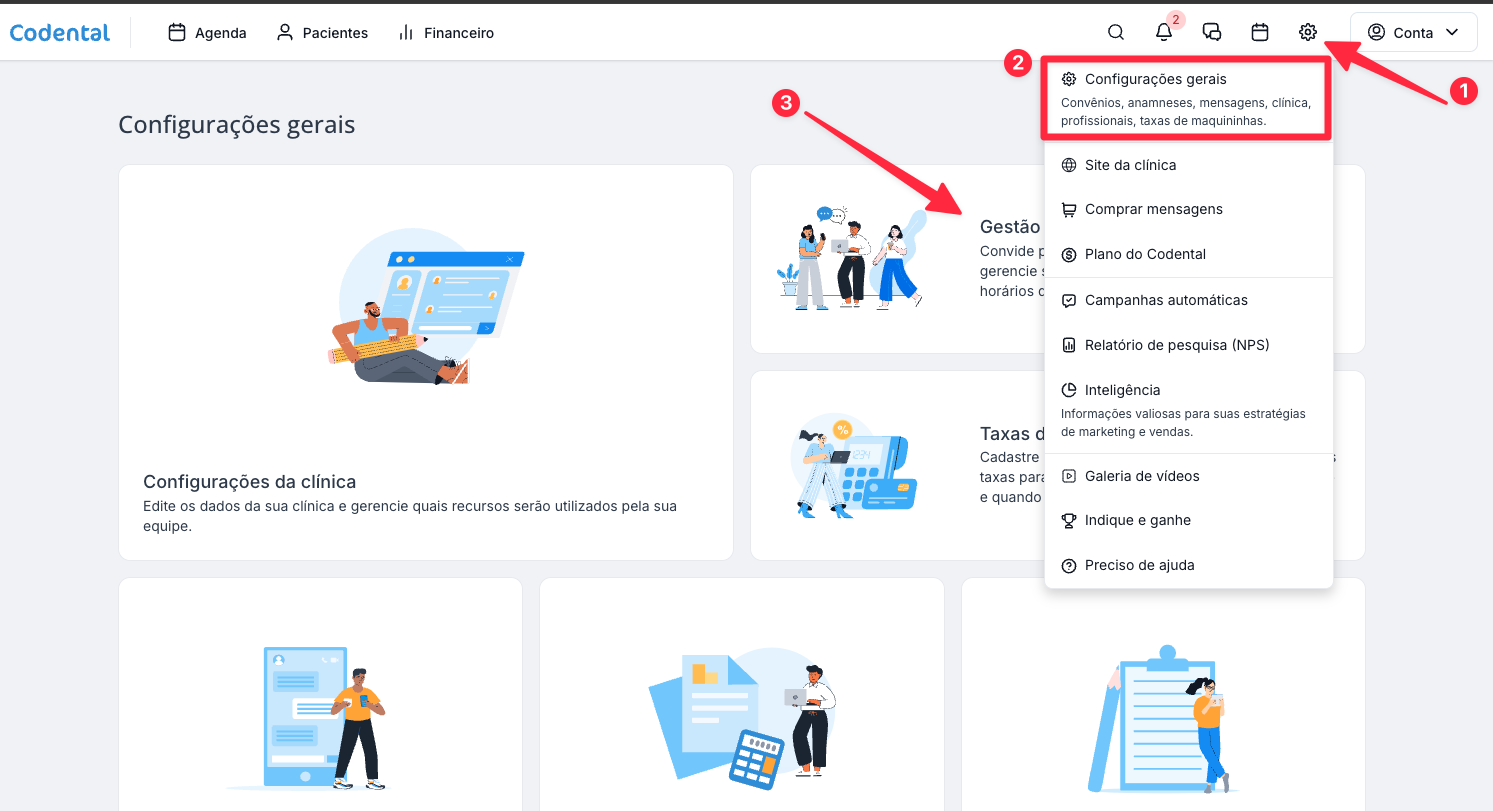Open Campanhas automáticas menu item
Screen dimensions: 1493x811
[1166, 300]
